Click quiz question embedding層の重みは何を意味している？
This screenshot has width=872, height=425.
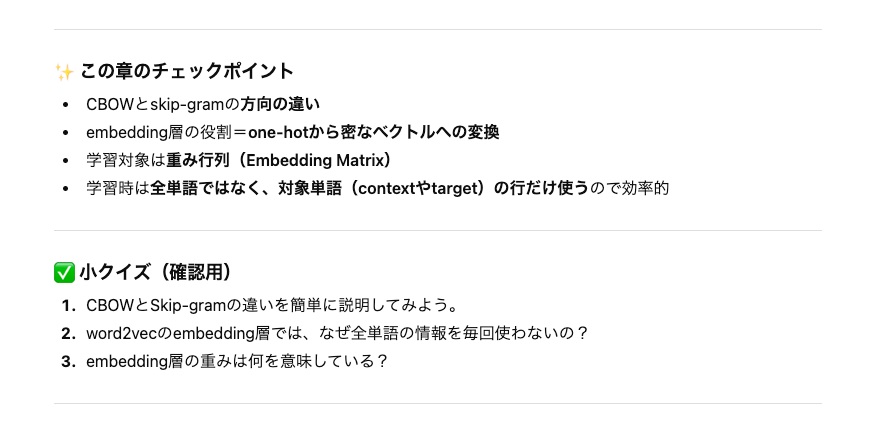236,361
